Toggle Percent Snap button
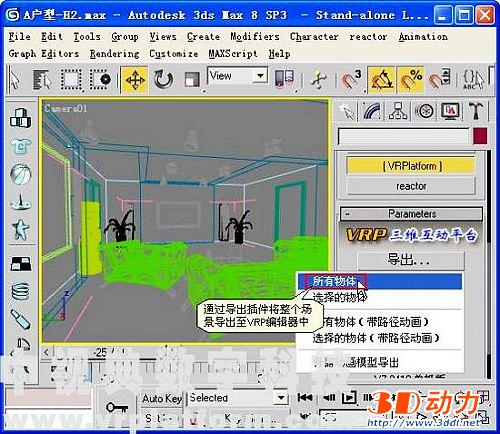Image resolution: width=500 pixels, height=434 pixels. tap(410, 79)
